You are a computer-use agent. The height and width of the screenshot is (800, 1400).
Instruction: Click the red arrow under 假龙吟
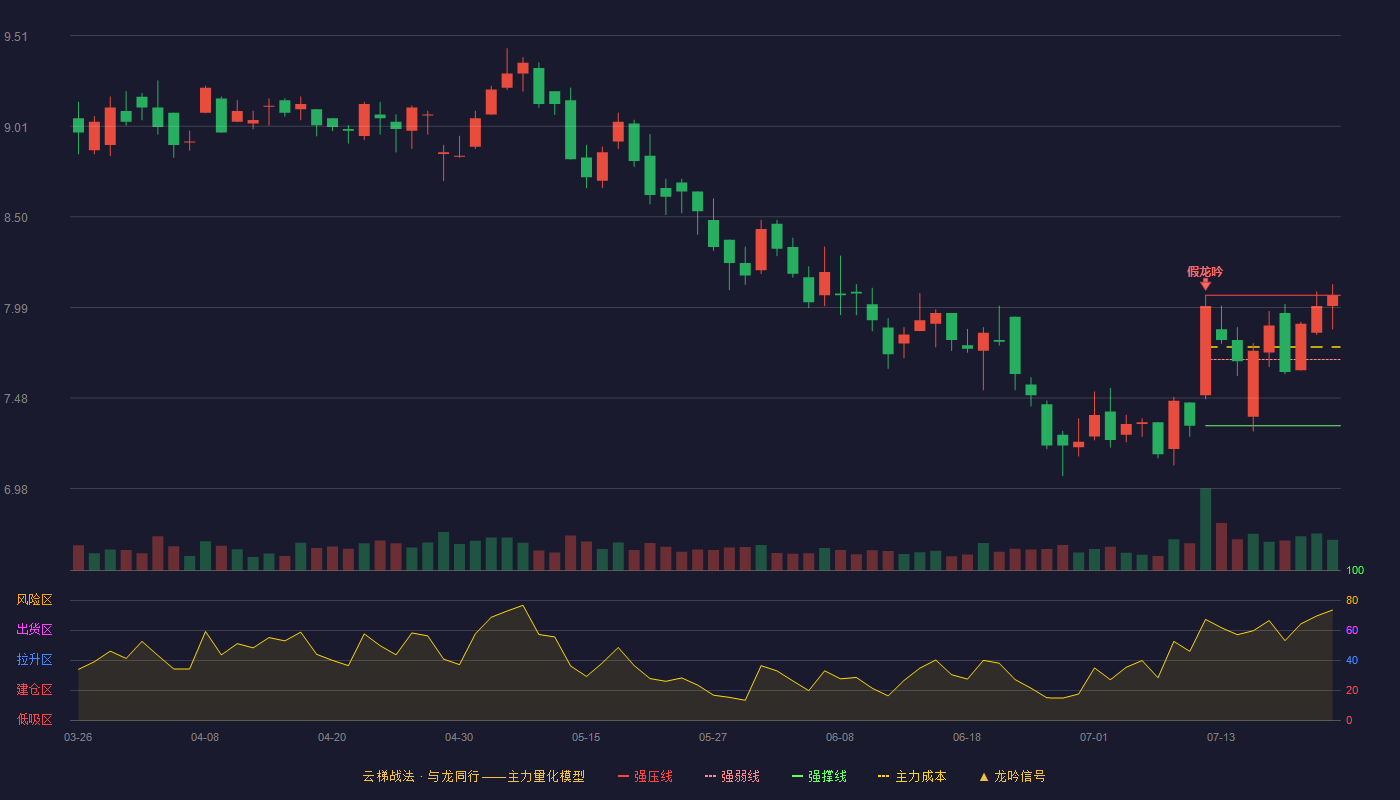click(1205, 285)
